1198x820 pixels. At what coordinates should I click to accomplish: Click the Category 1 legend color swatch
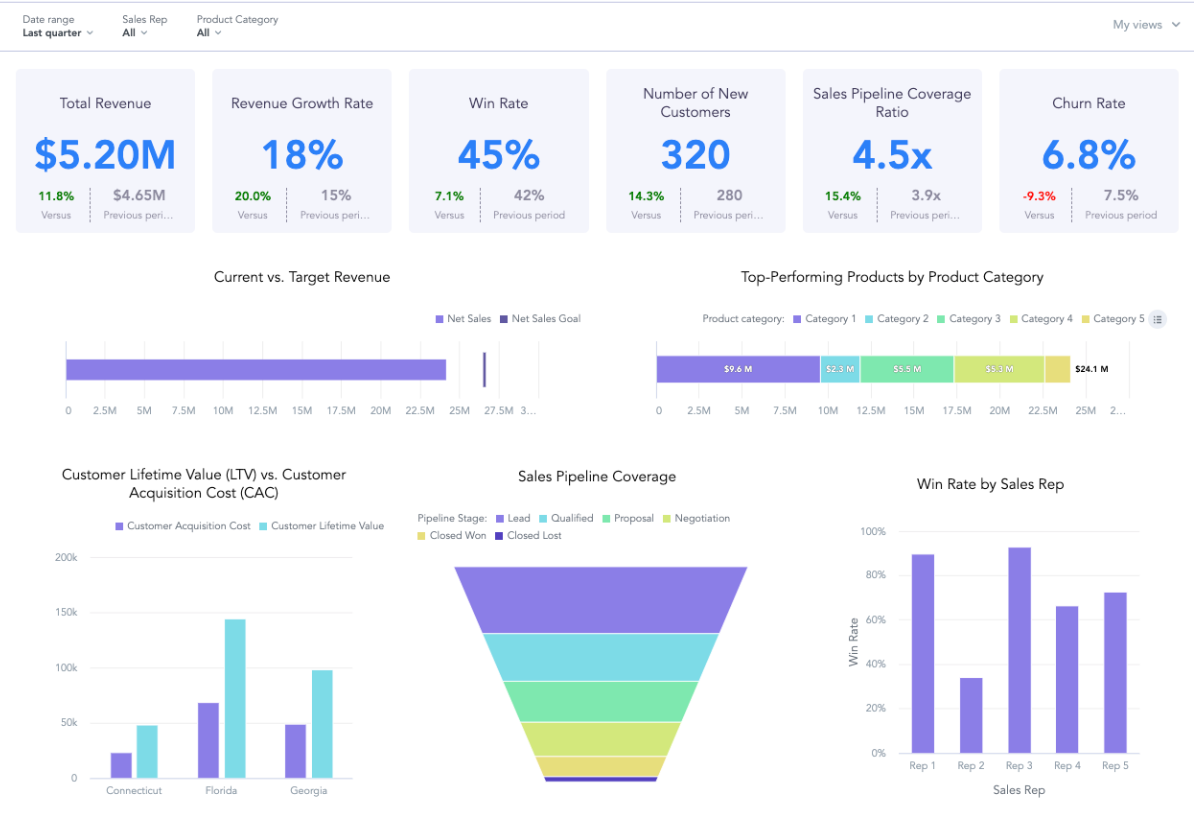click(797, 319)
